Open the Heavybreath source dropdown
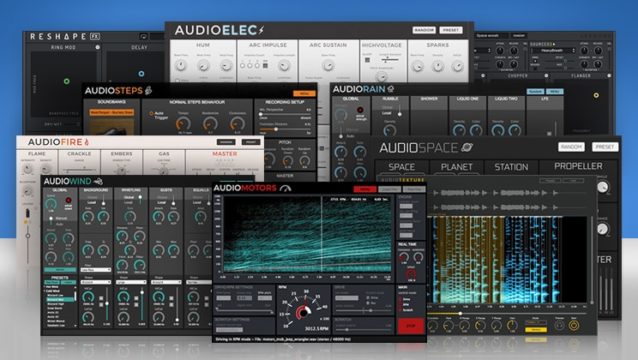The image size is (638, 360). tap(554, 51)
